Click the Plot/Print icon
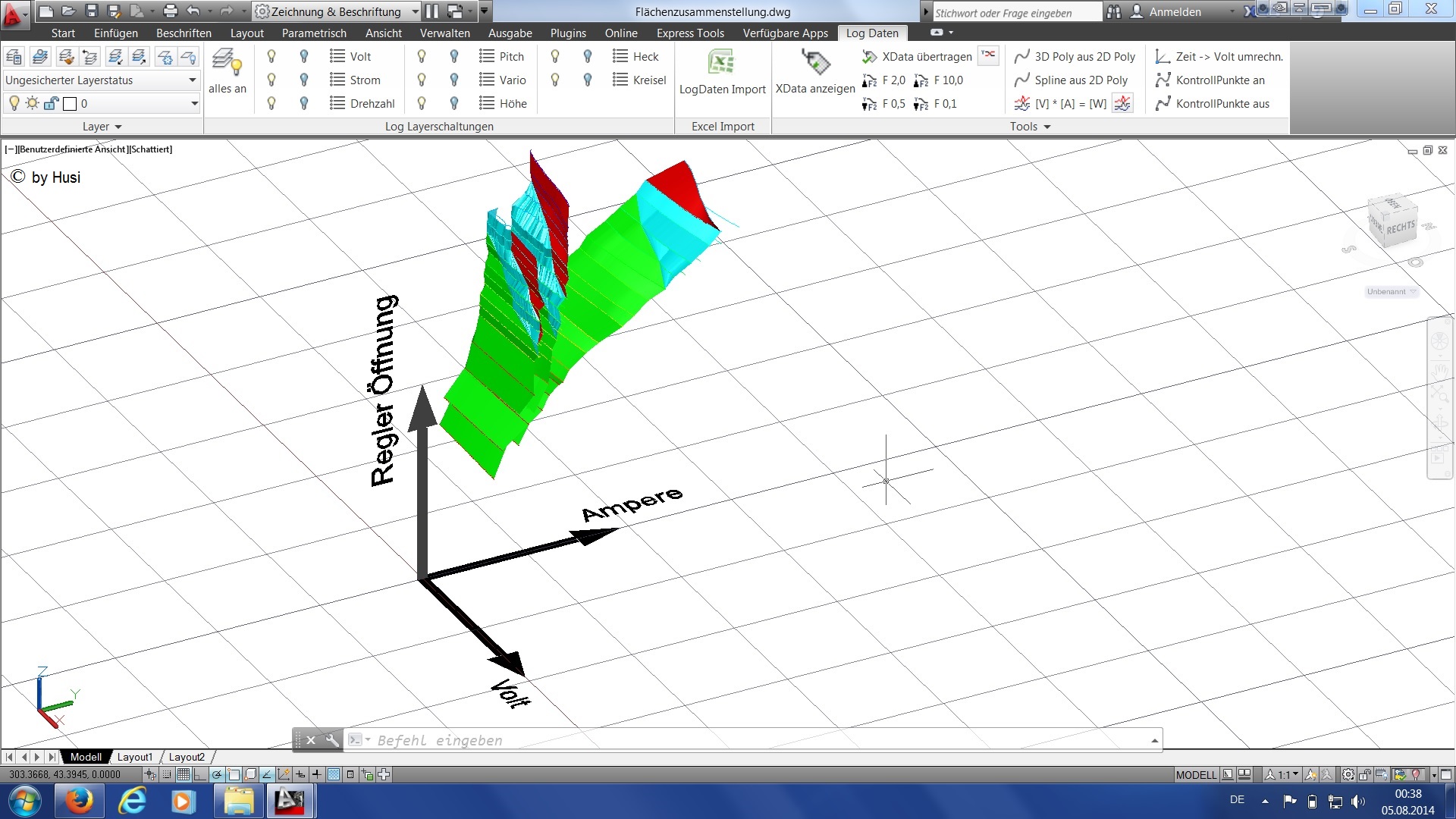Viewport: 1456px width, 819px height. [170, 11]
